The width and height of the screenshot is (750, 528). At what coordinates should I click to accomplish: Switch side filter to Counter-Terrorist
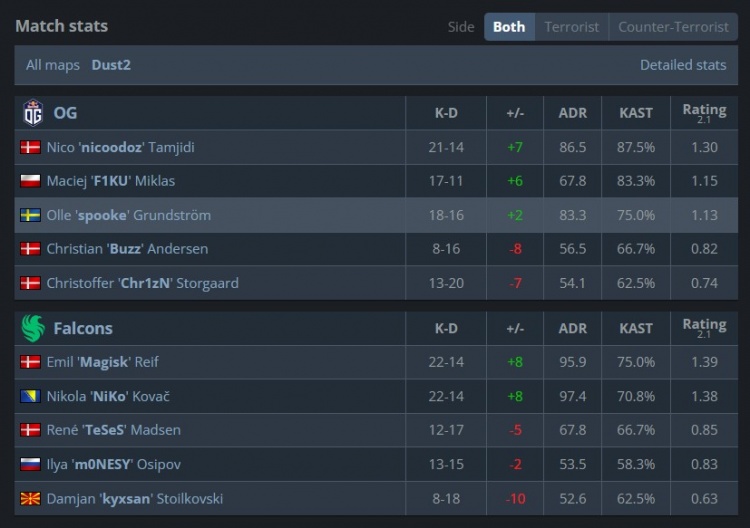pos(673,27)
